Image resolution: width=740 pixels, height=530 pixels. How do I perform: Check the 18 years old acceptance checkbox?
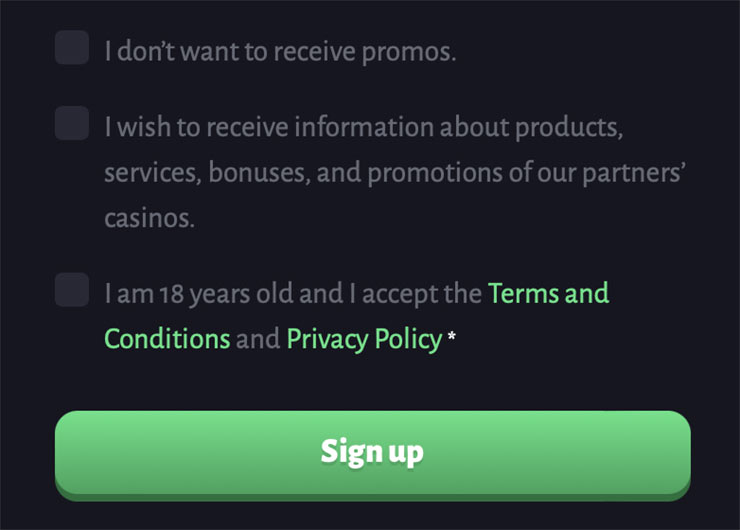tap(72, 289)
